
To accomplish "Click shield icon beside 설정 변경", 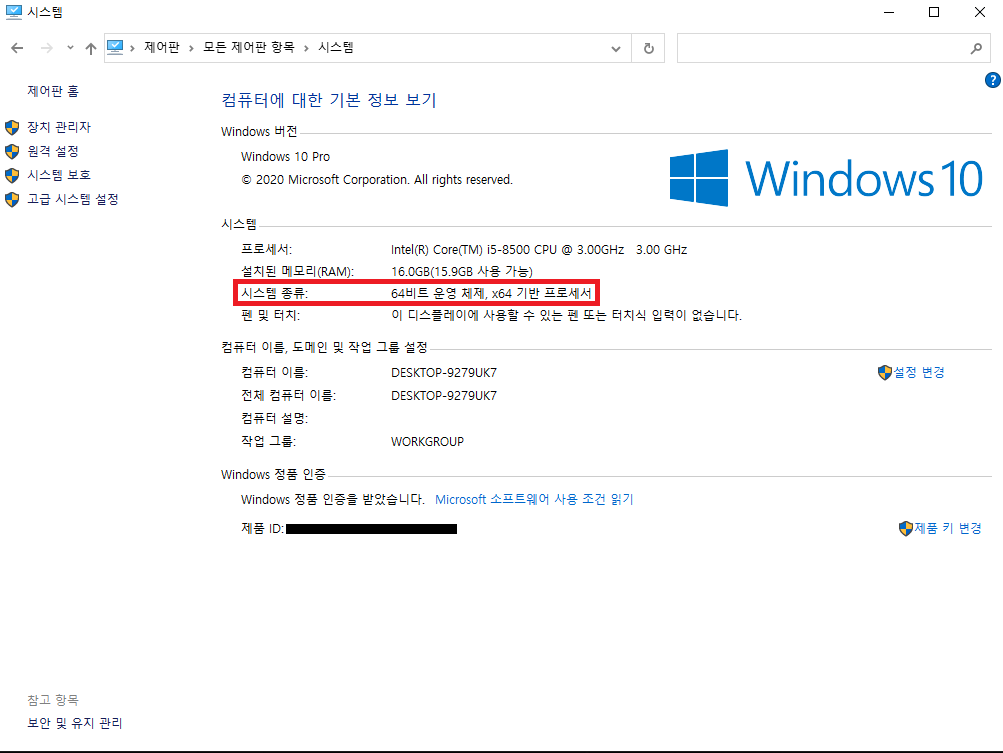I will [885, 372].
